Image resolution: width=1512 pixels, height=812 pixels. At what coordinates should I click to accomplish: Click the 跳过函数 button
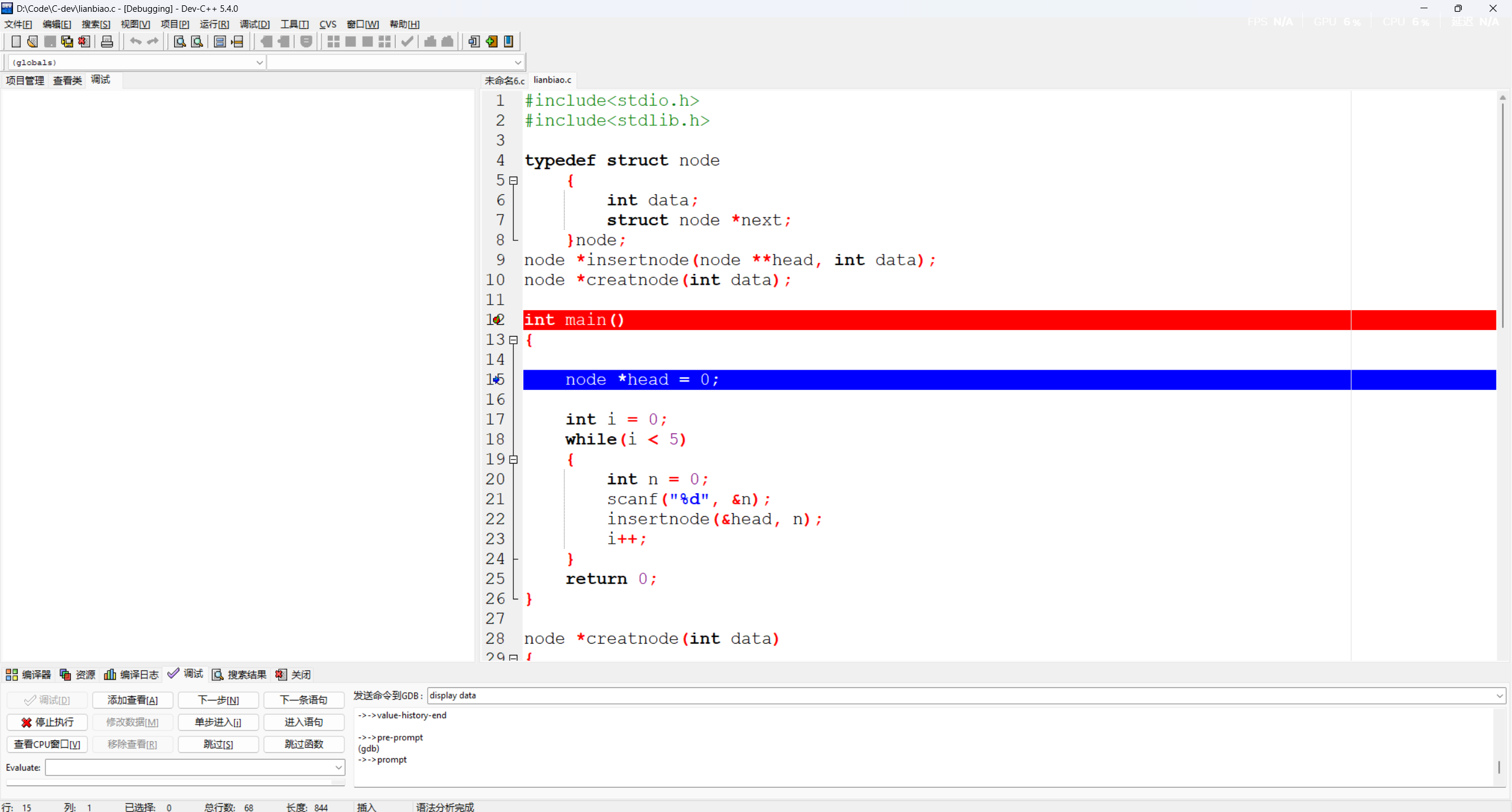coord(304,744)
